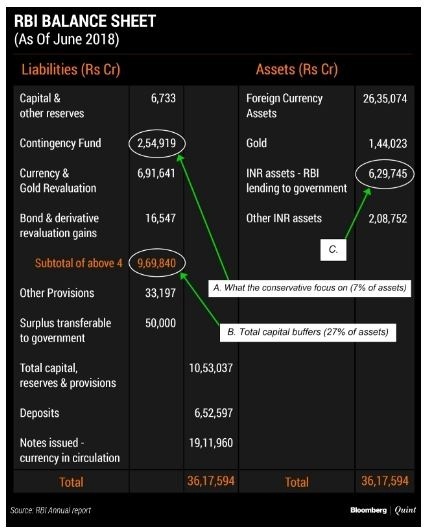Click the 'Other INR assets' label
This screenshot has width=424, height=529.
[x=284, y=218]
